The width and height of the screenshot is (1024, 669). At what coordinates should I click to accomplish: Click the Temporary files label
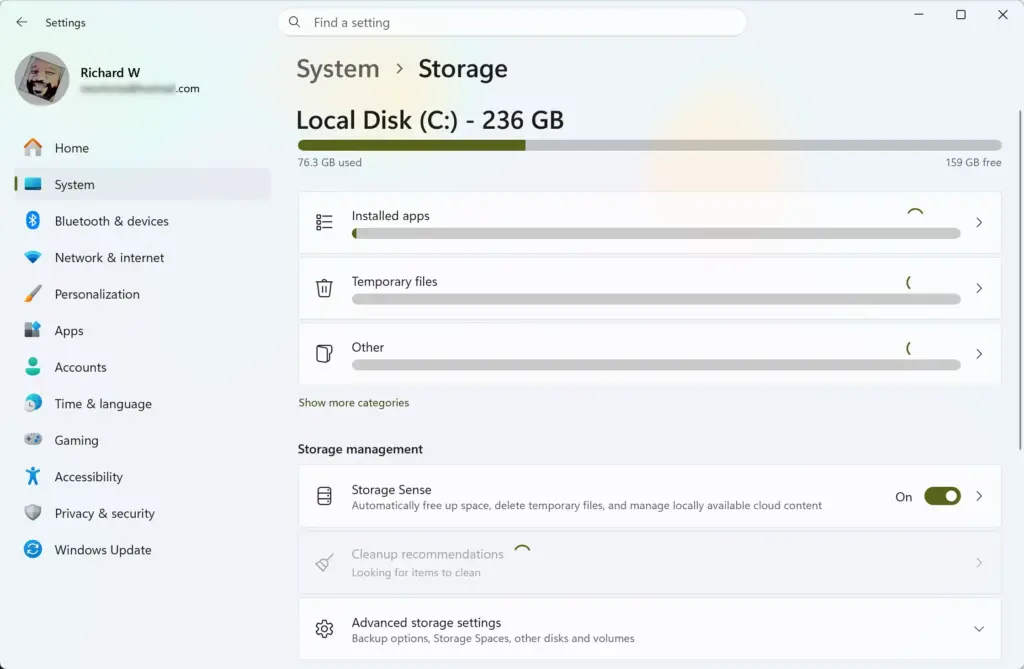tap(394, 282)
